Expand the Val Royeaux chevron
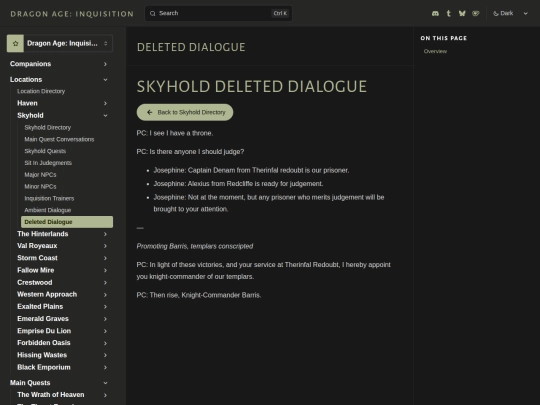 point(105,246)
